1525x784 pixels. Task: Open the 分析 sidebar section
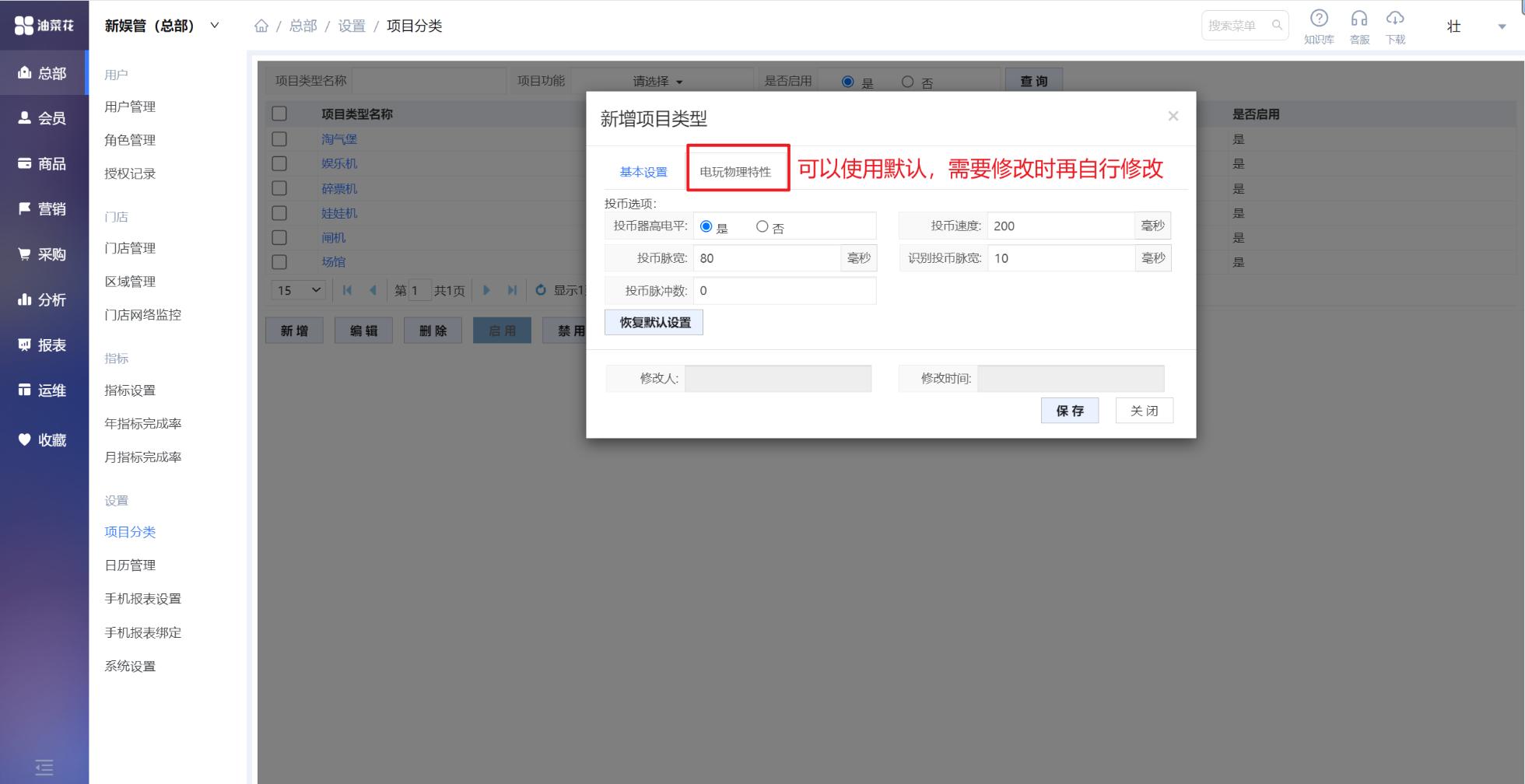43,299
